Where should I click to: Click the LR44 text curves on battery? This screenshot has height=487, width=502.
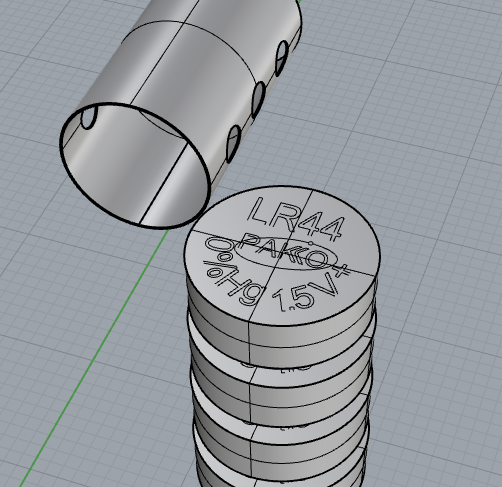click(296, 218)
